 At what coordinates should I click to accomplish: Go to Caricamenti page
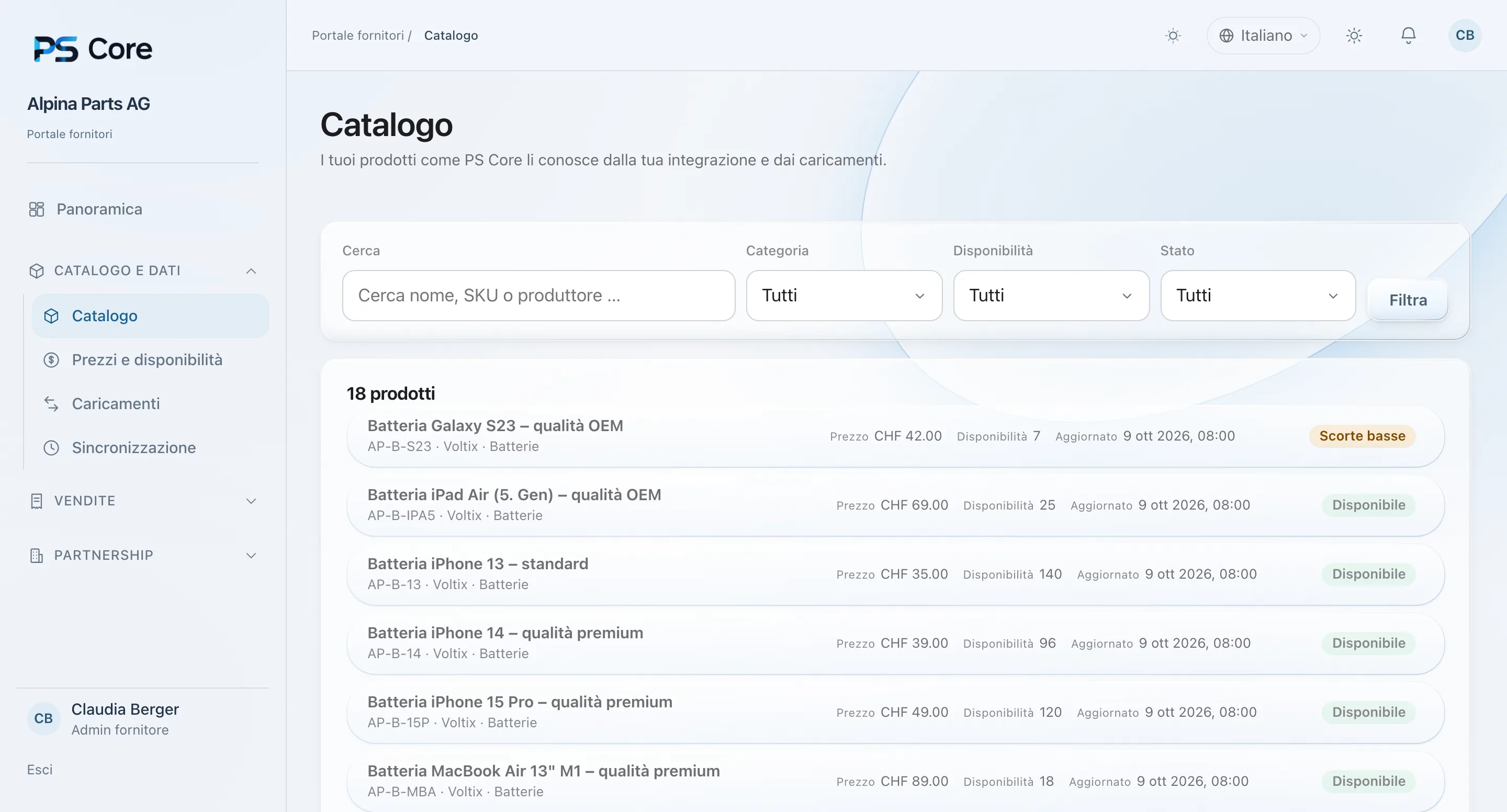coord(150,404)
